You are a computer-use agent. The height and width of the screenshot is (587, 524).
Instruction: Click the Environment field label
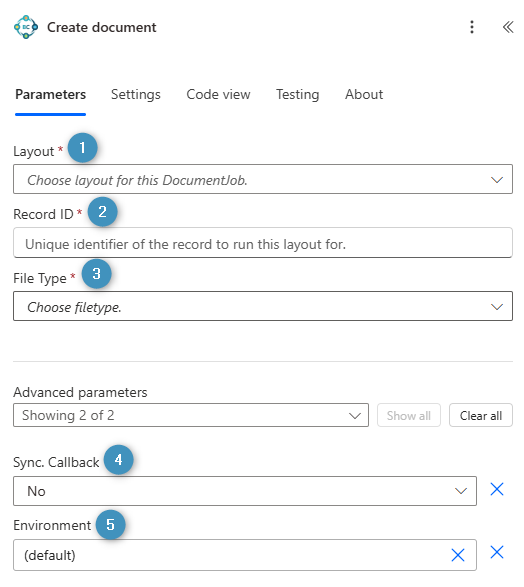pos(52,525)
